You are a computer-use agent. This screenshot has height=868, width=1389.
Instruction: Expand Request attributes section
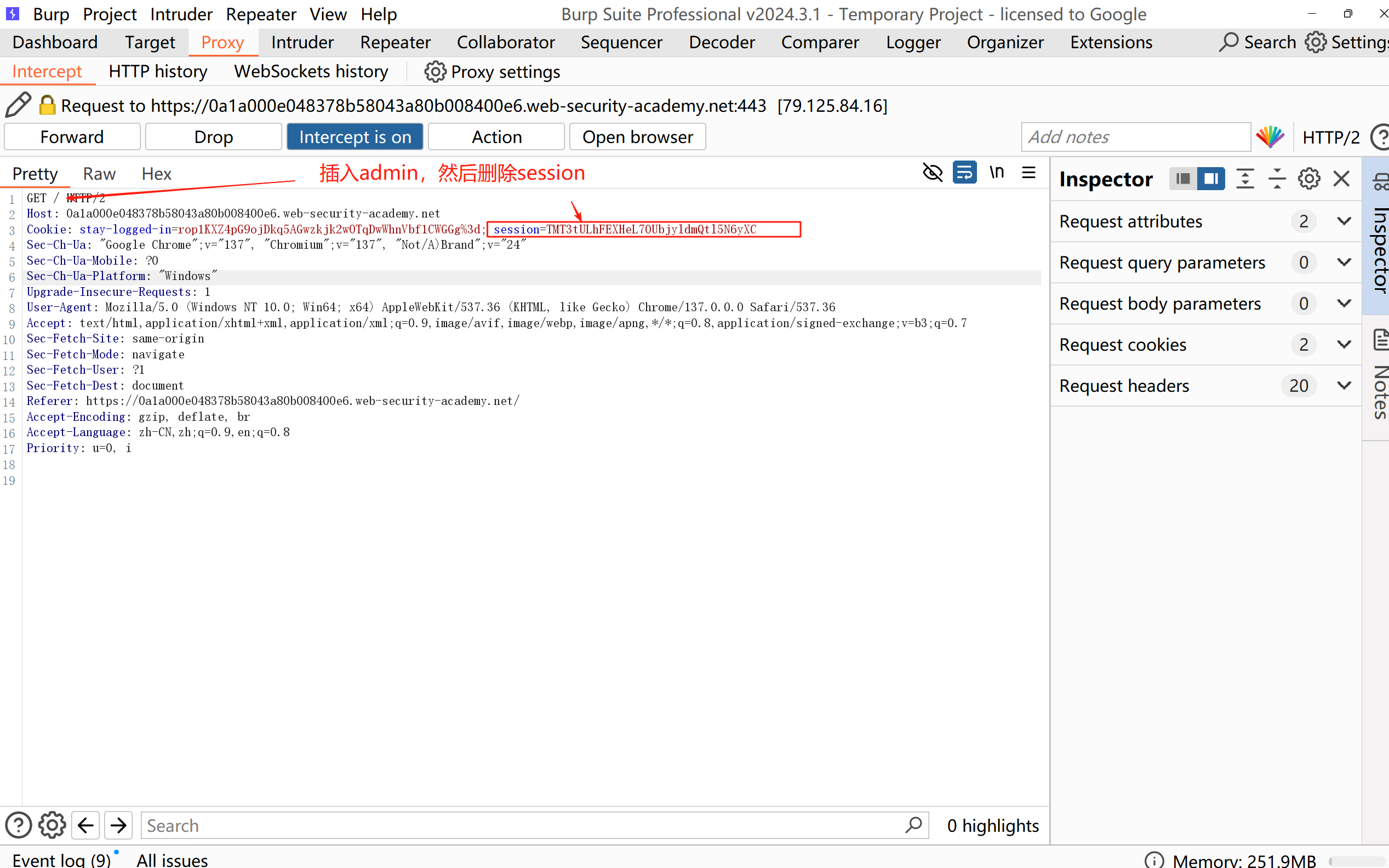[1344, 221]
